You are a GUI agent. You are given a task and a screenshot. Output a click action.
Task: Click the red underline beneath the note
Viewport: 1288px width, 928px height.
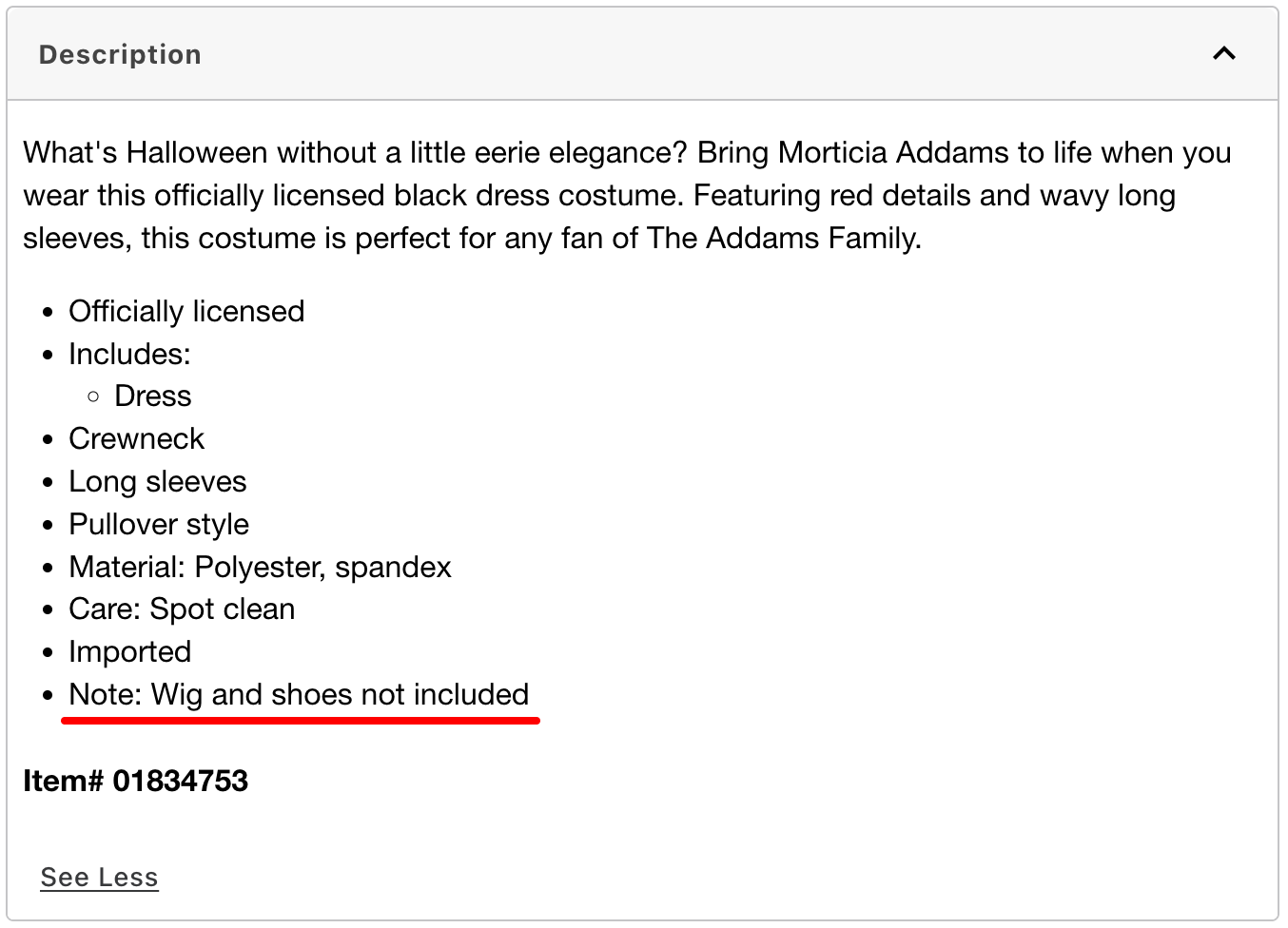[301, 721]
